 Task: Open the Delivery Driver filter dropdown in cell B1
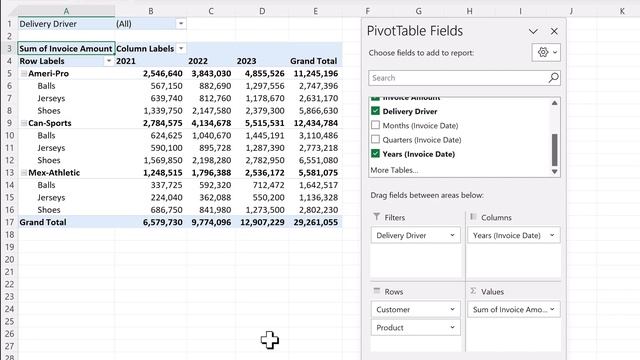pos(181,24)
